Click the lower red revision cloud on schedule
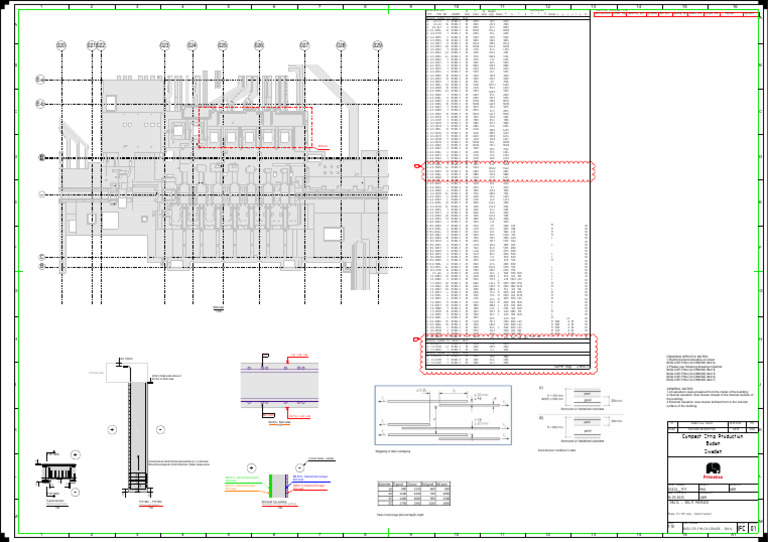Screen dimensions: 768x542 (508, 354)
